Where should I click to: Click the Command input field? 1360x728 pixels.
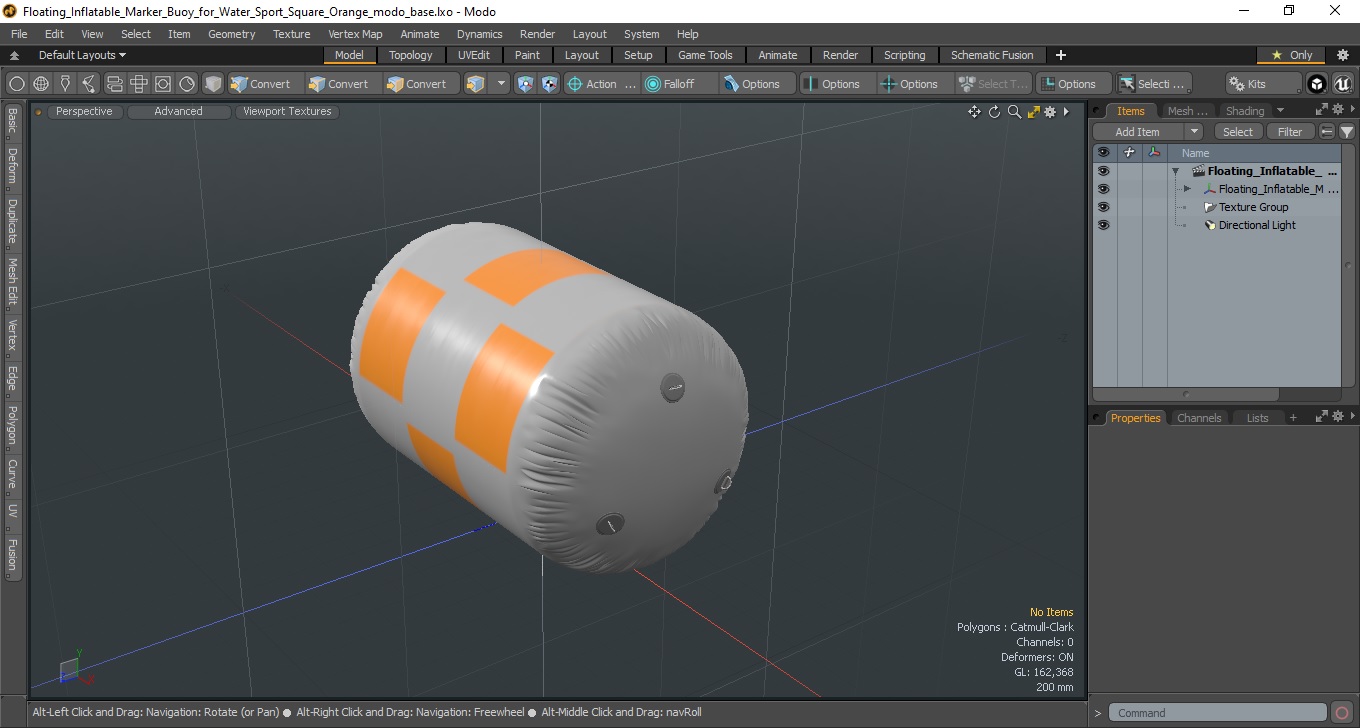[x=1217, y=713]
